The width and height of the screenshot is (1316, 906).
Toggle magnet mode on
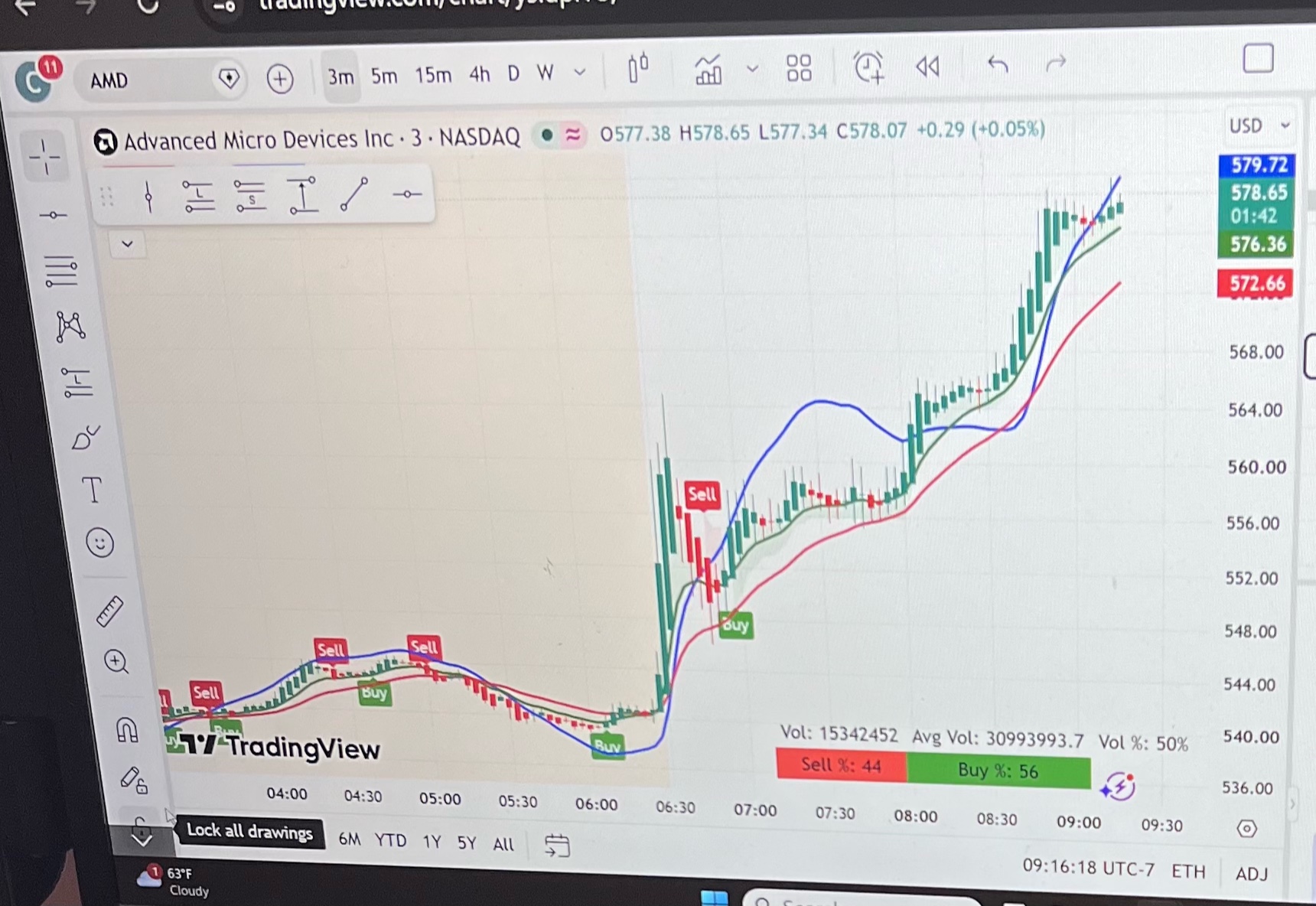127,729
